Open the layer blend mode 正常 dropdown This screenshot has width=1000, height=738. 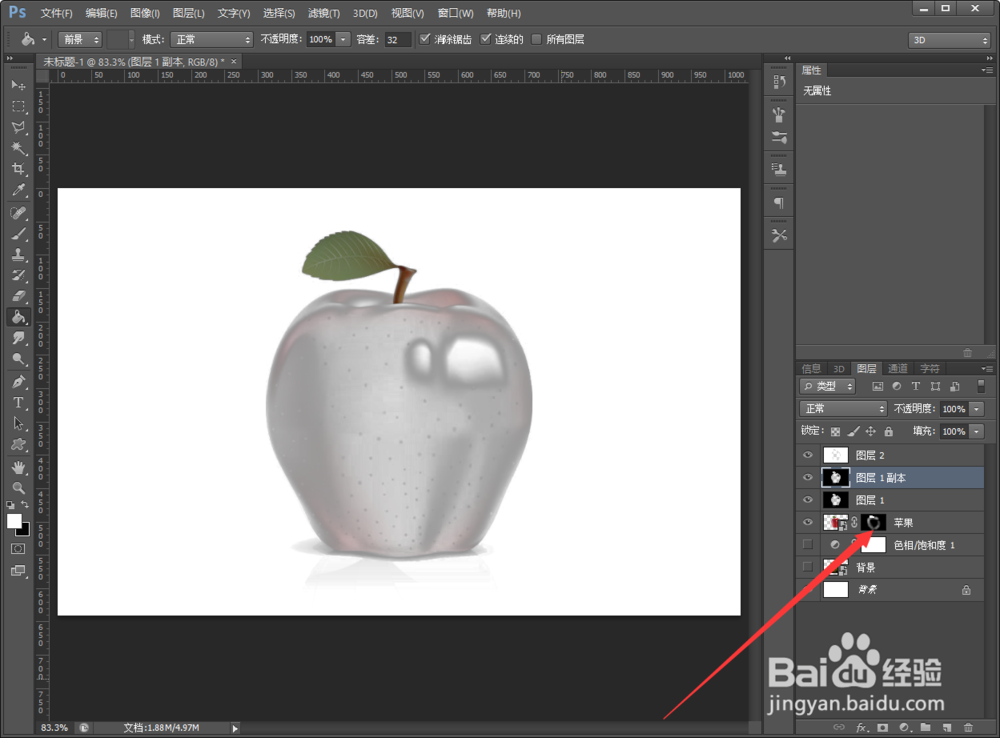click(x=843, y=409)
